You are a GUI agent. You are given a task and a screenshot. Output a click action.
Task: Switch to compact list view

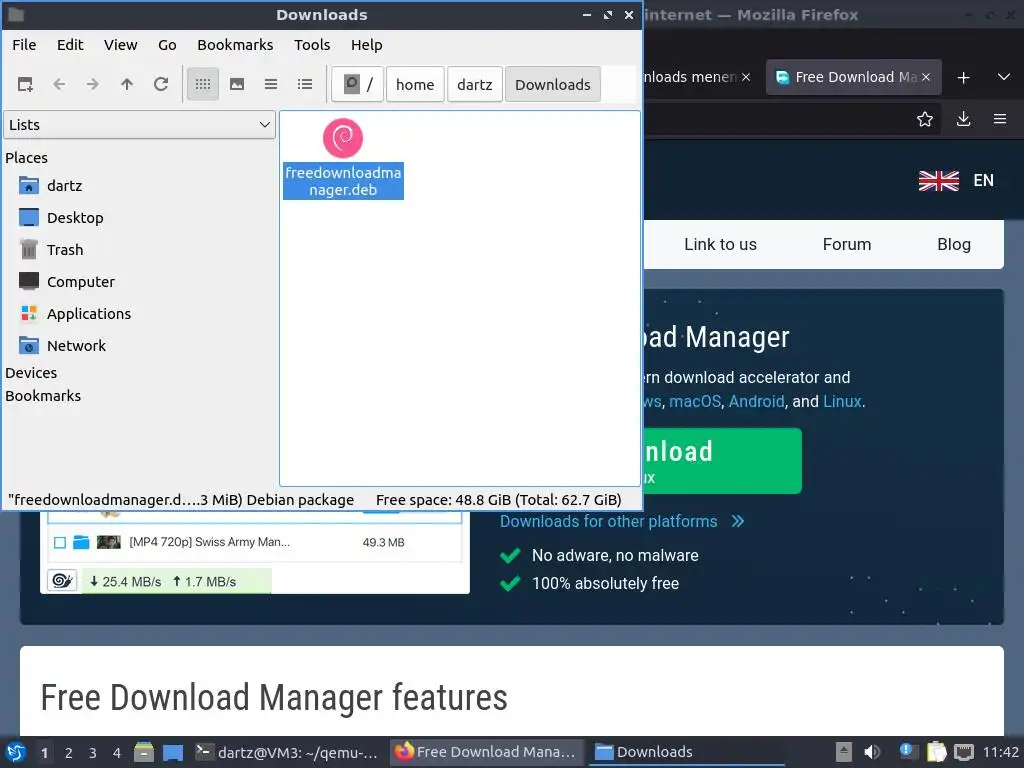point(271,84)
